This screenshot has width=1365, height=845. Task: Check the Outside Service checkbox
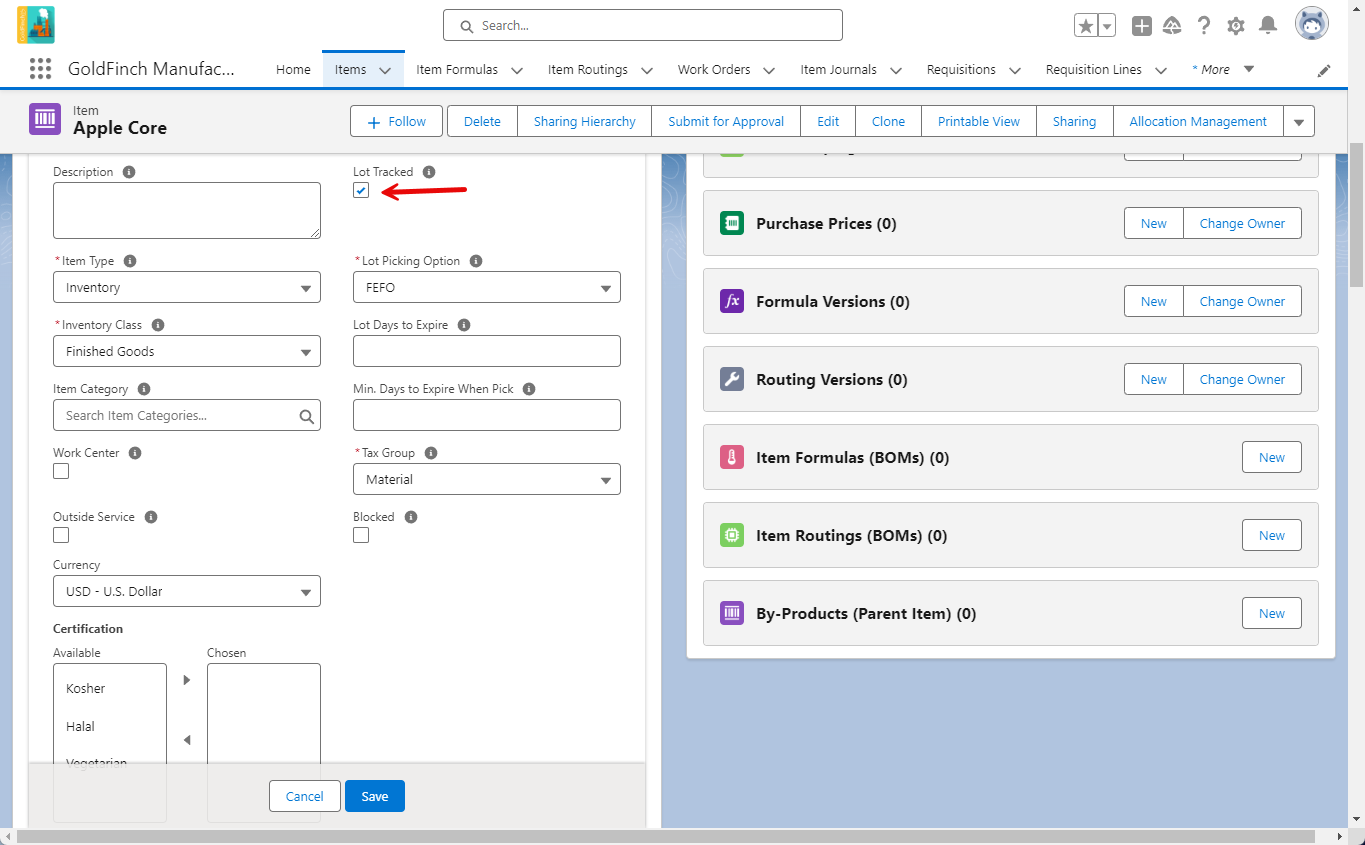[x=61, y=535]
